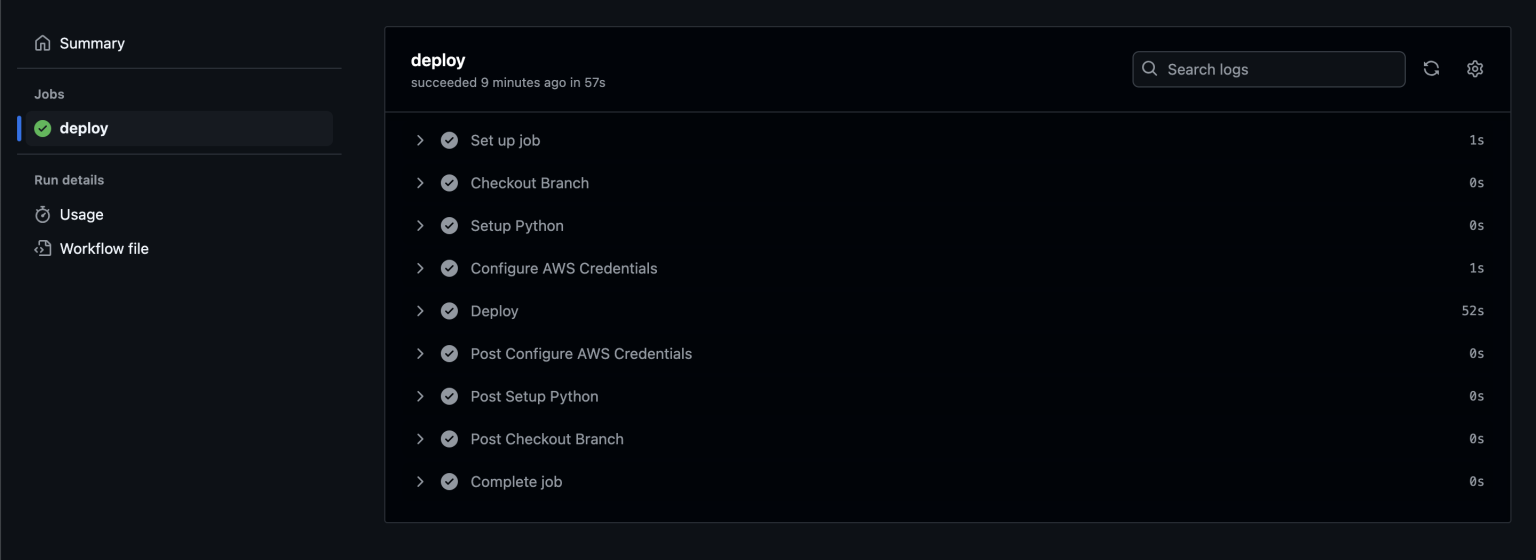Click the search magnifier icon

[x=1151, y=69]
